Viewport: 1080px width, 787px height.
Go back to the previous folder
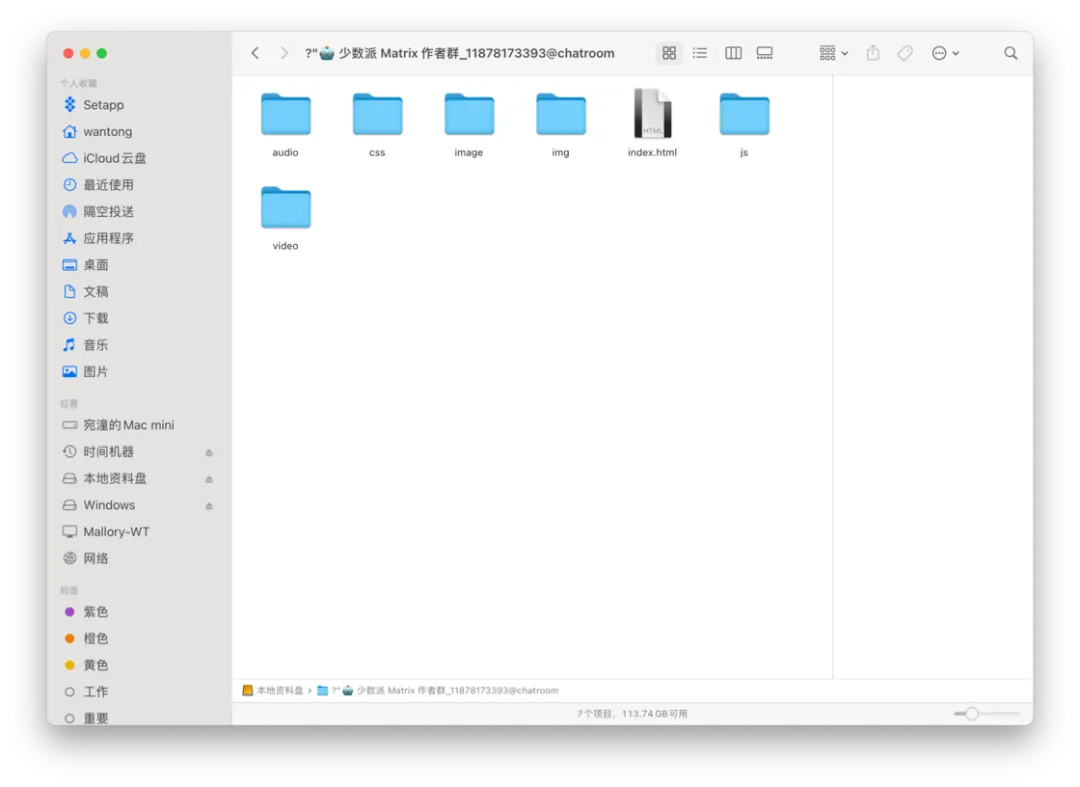tap(255, 53)
